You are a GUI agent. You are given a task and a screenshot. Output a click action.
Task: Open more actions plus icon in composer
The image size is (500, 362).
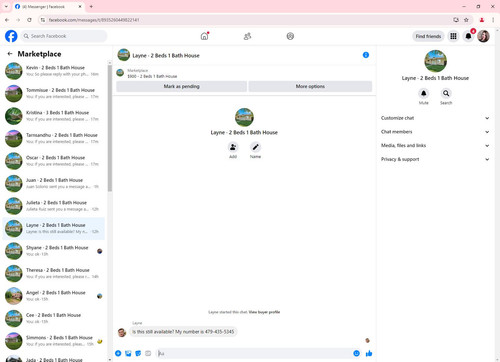[x=118, y=353]
